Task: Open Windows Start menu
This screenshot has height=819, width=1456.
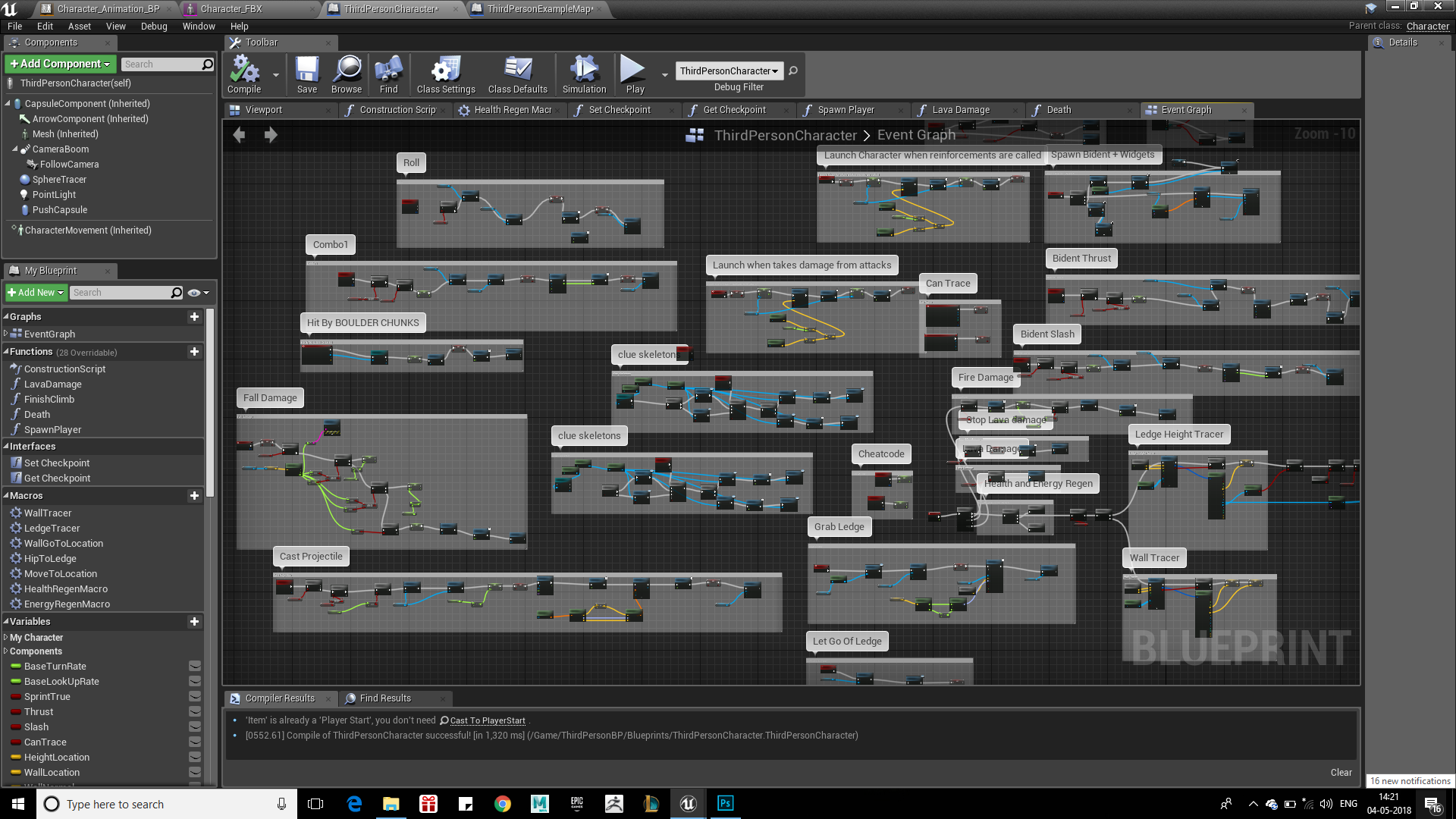Action: point(18,803)
